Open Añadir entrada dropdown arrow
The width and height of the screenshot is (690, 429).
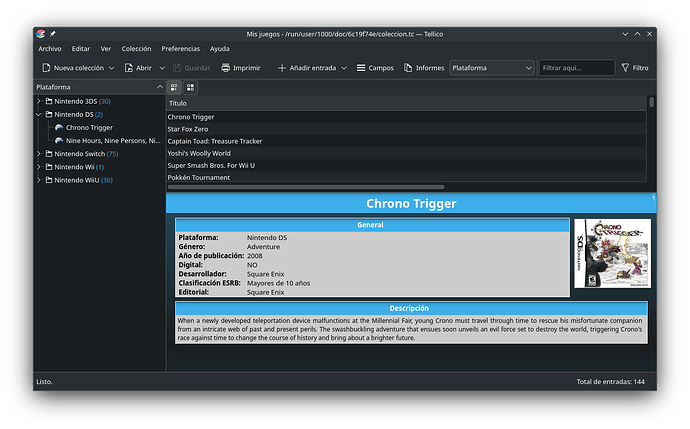(344, 68)
